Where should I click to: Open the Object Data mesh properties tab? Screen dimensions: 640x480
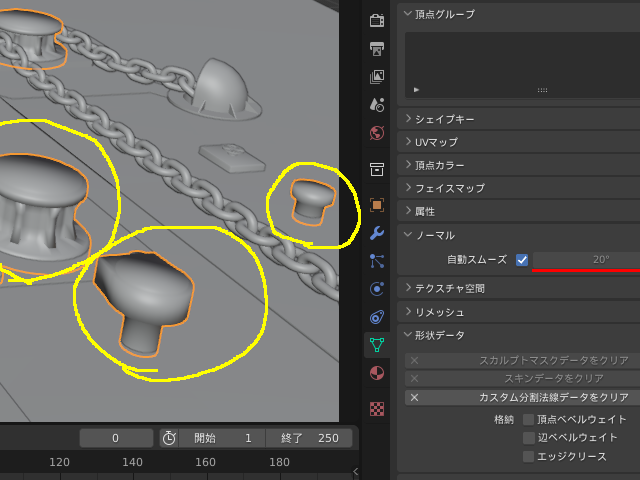pyautogui.click(x=377, y=345)
